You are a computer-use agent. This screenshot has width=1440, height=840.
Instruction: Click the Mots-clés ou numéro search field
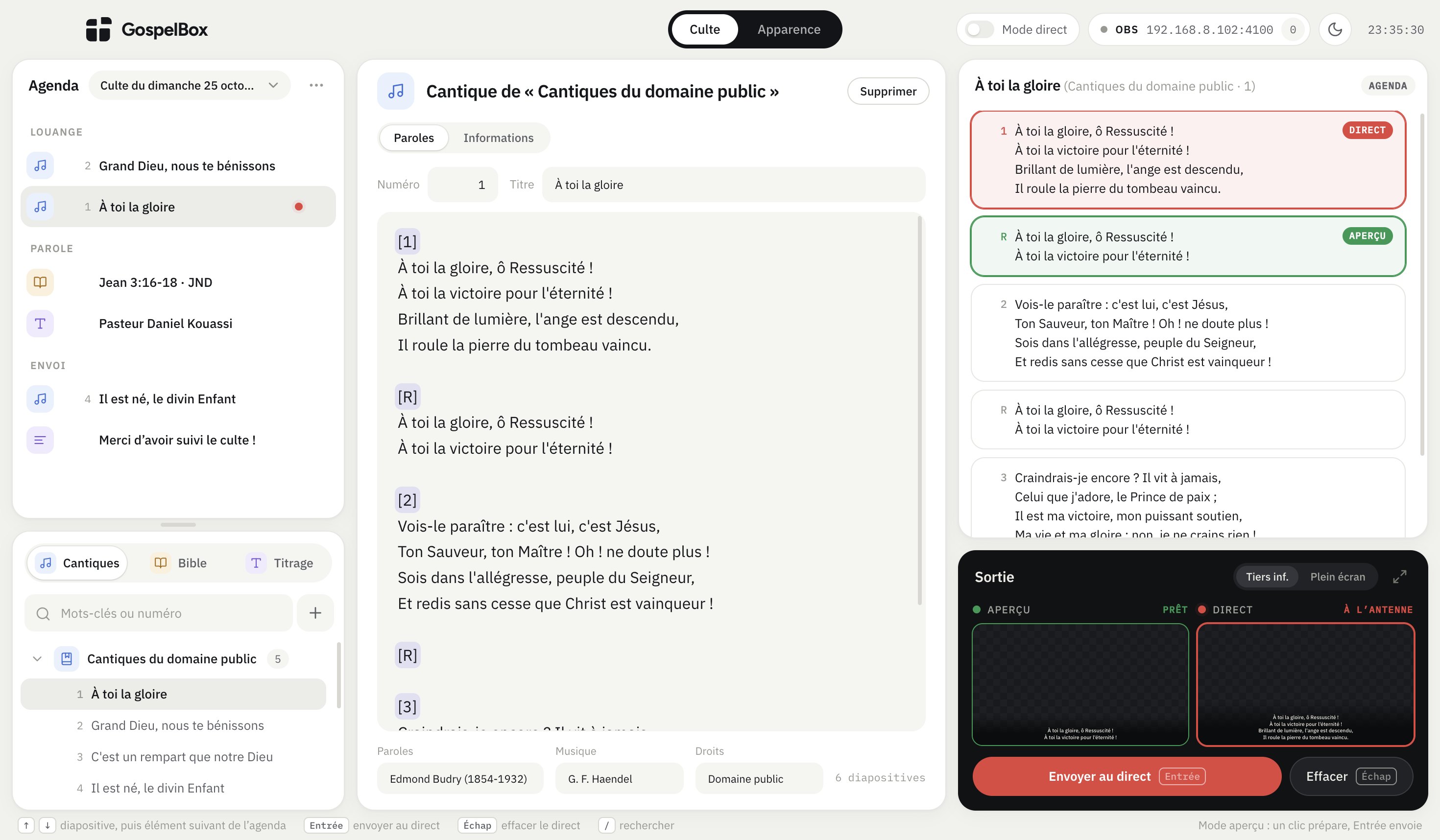point(159,613)
